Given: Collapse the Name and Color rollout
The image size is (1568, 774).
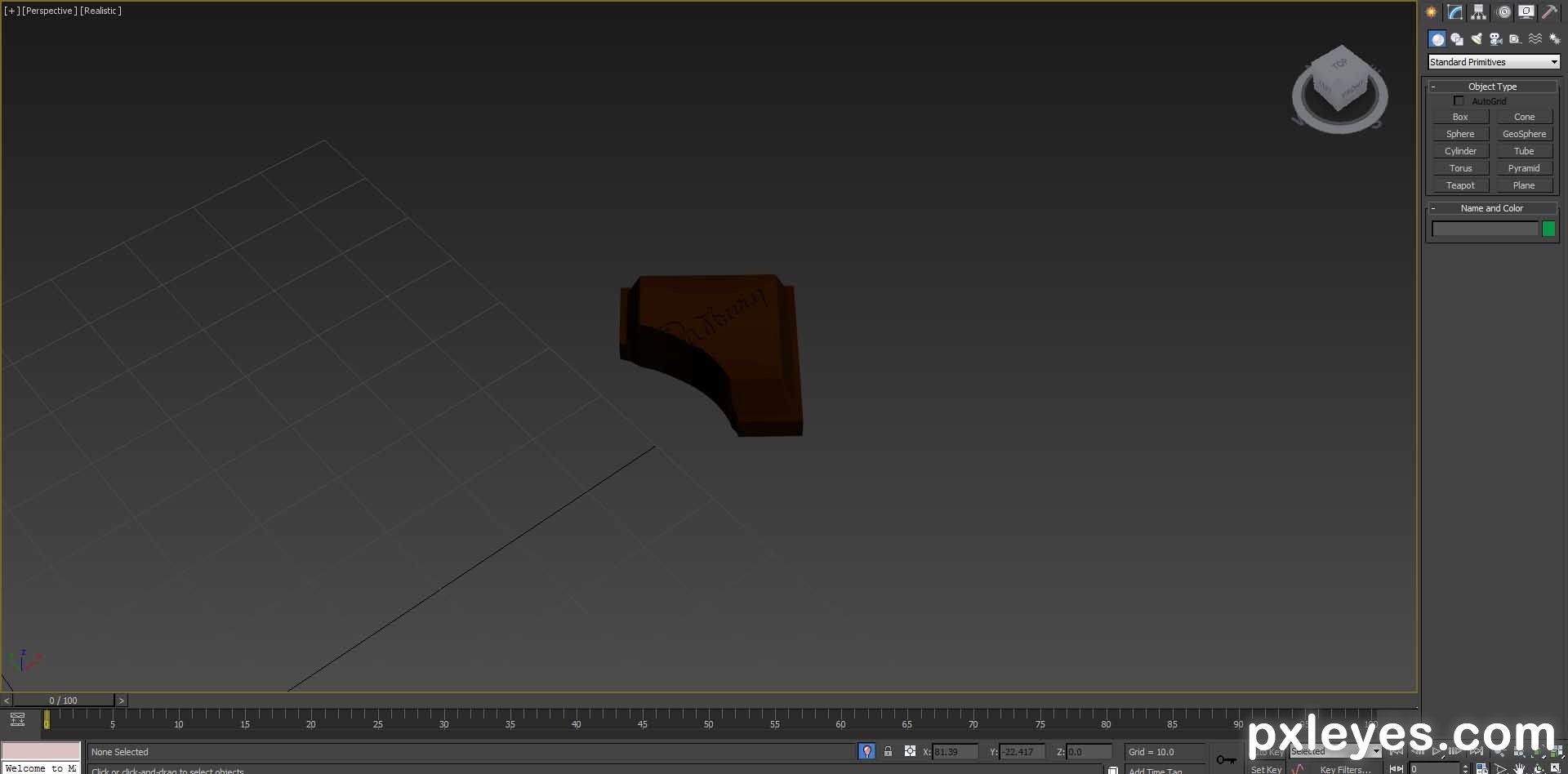Looking at the screenshot, I should 1493,208.
